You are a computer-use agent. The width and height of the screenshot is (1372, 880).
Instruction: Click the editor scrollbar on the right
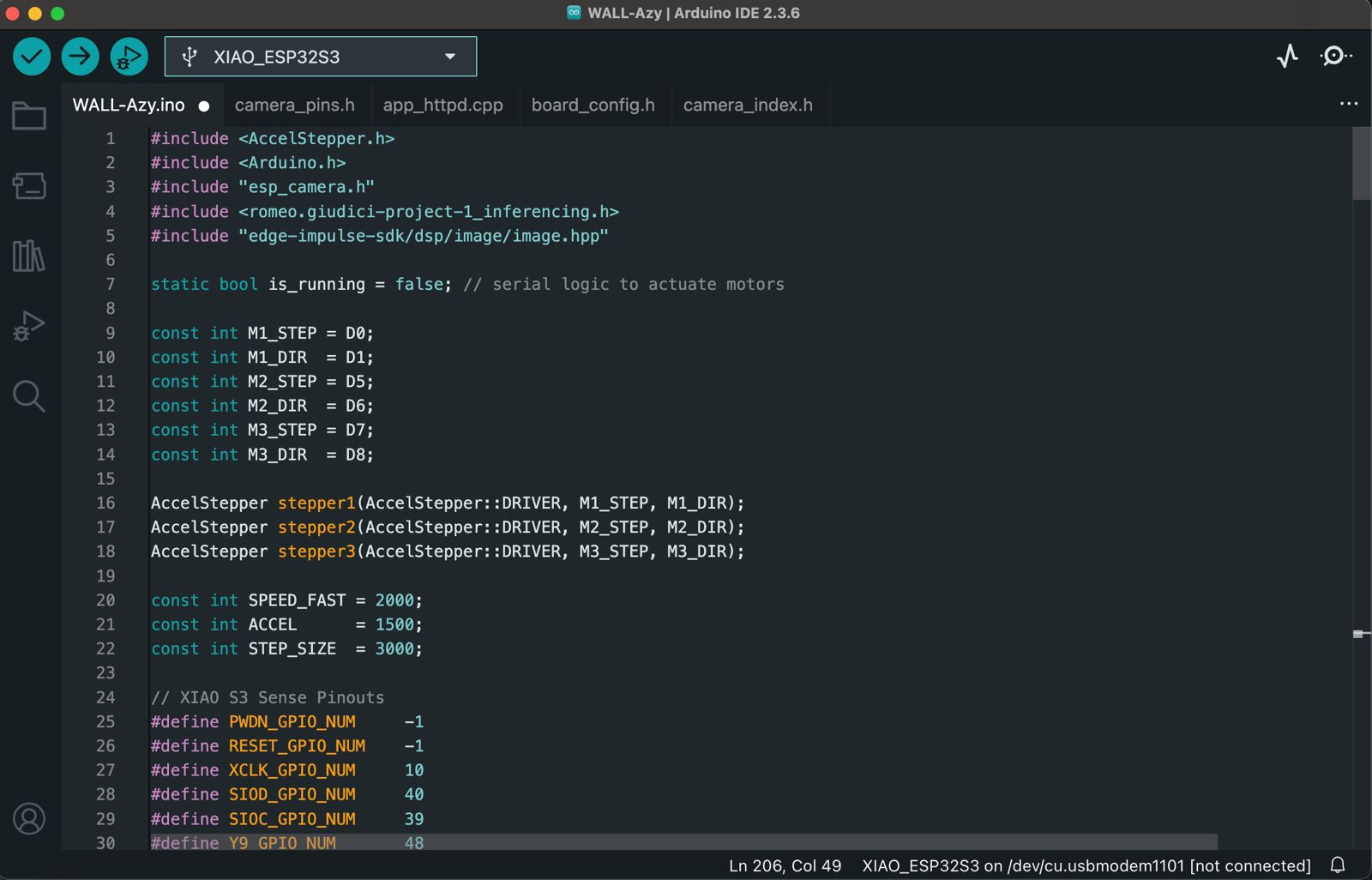pos(1361,163)
